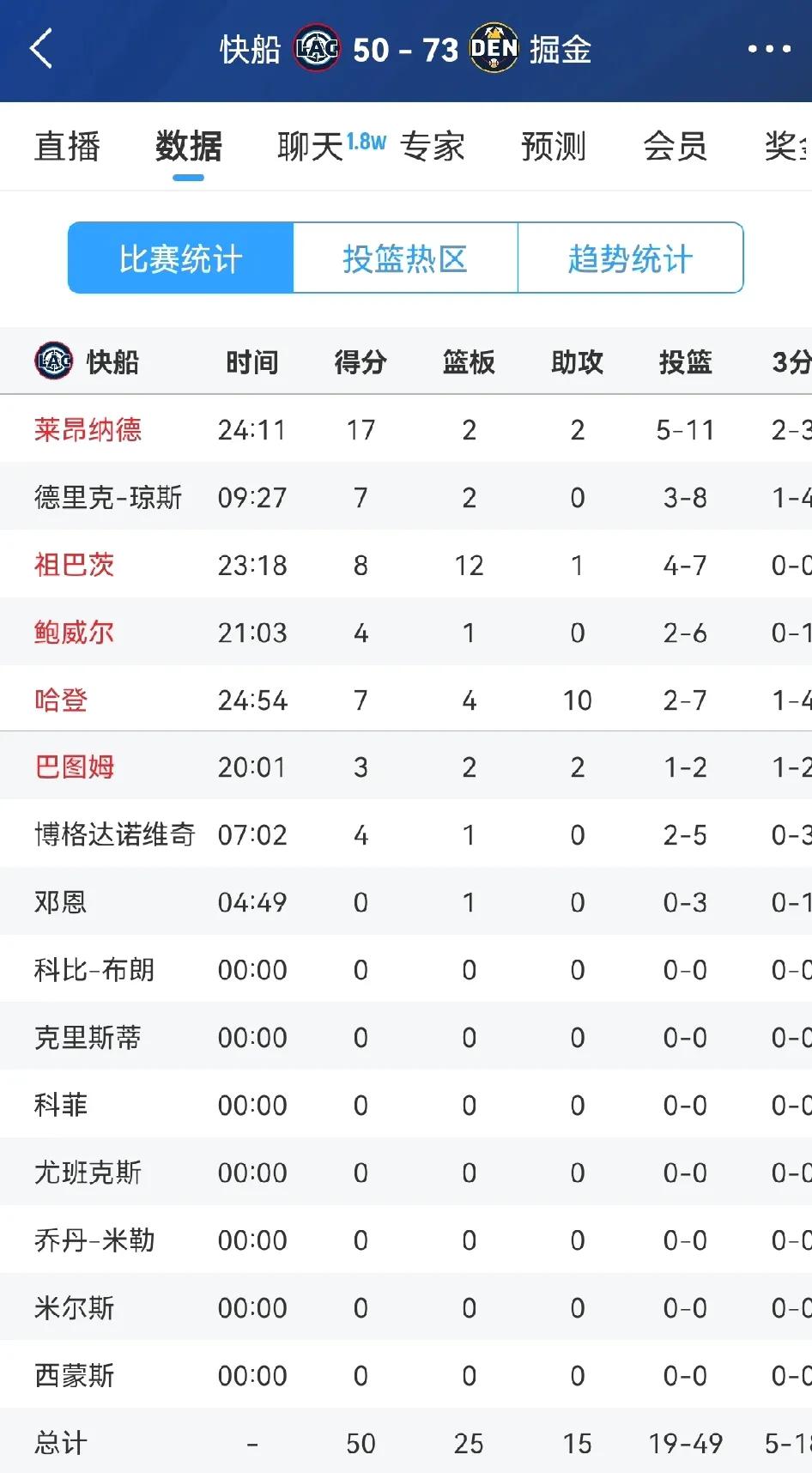This screenshot has height=1473, width=812.
Task: Tap the back arrow icon
Action: pos(41,49)
